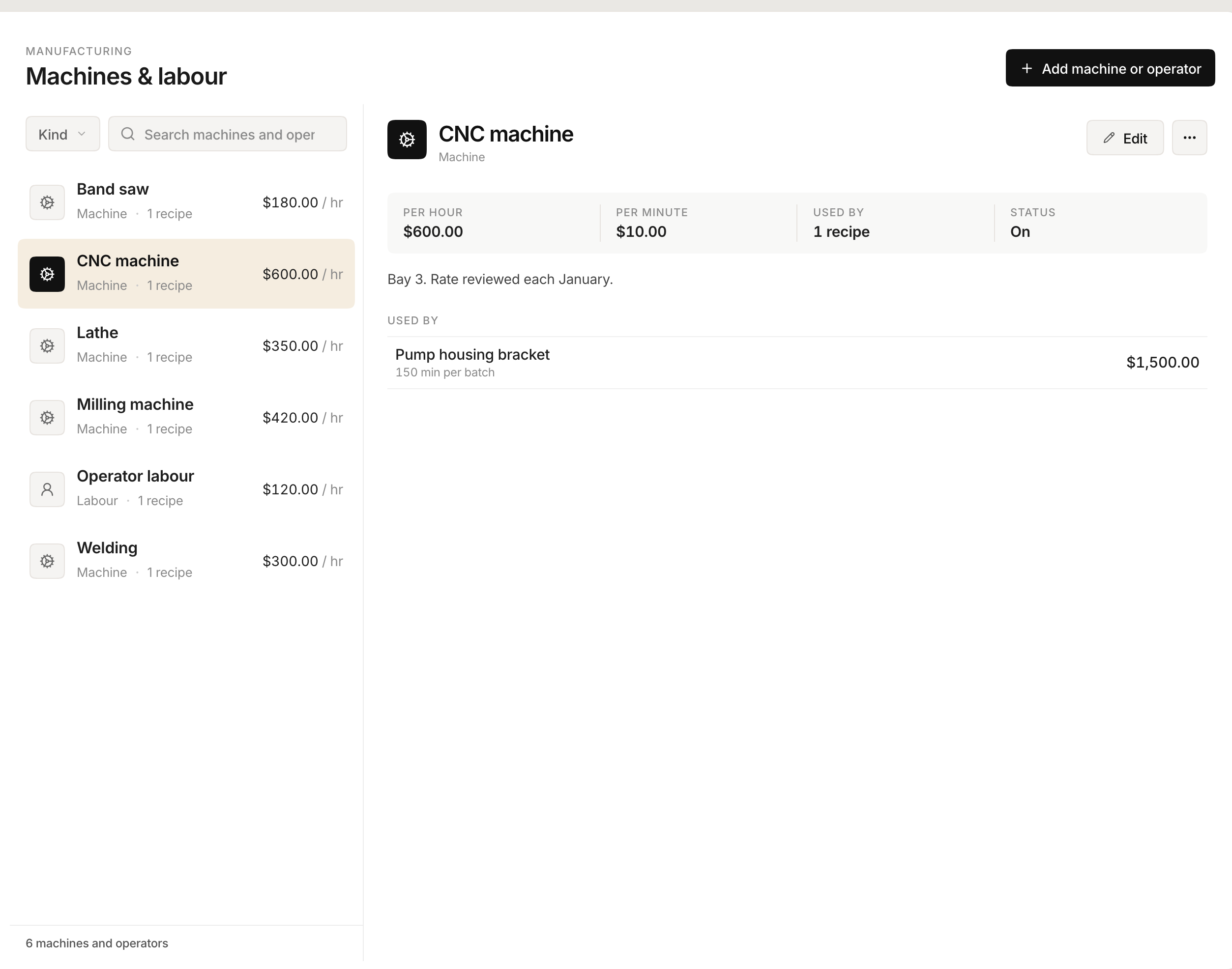Viewport: 1232px width, 969px height.
Task: Edit the CNC machine
Action: [1125, 137]
